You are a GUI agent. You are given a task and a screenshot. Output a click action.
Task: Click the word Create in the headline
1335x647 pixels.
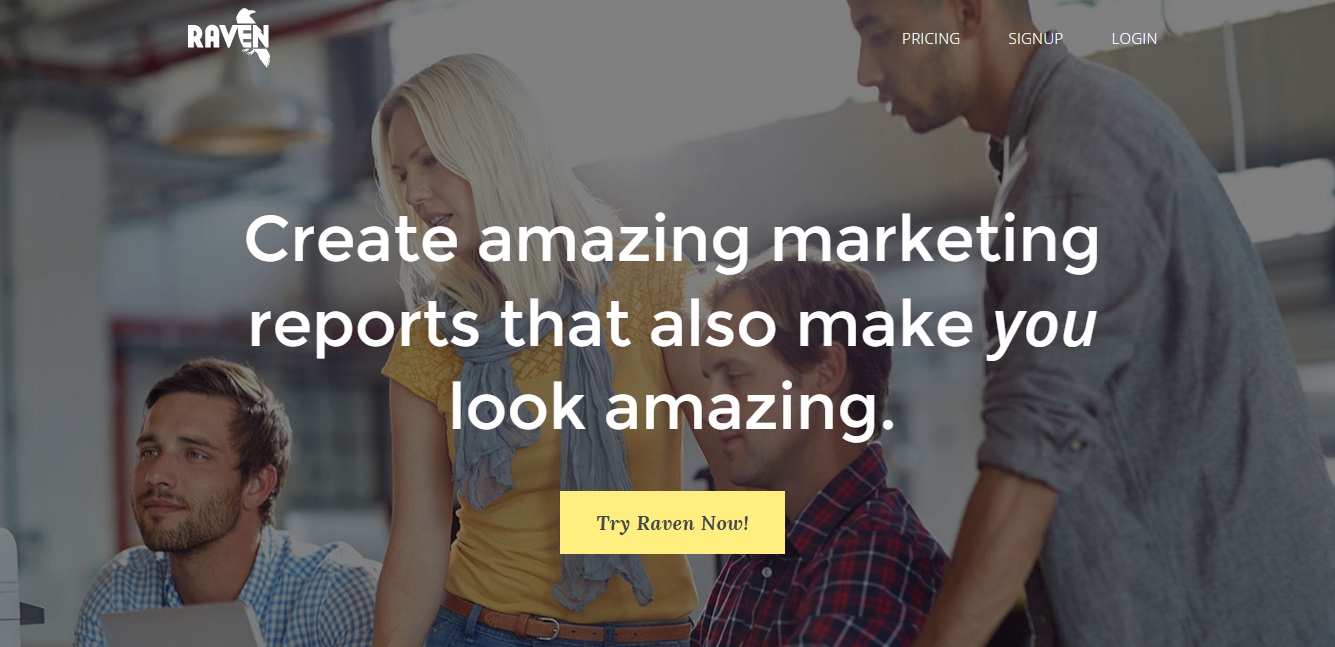(x=351, y=241)
